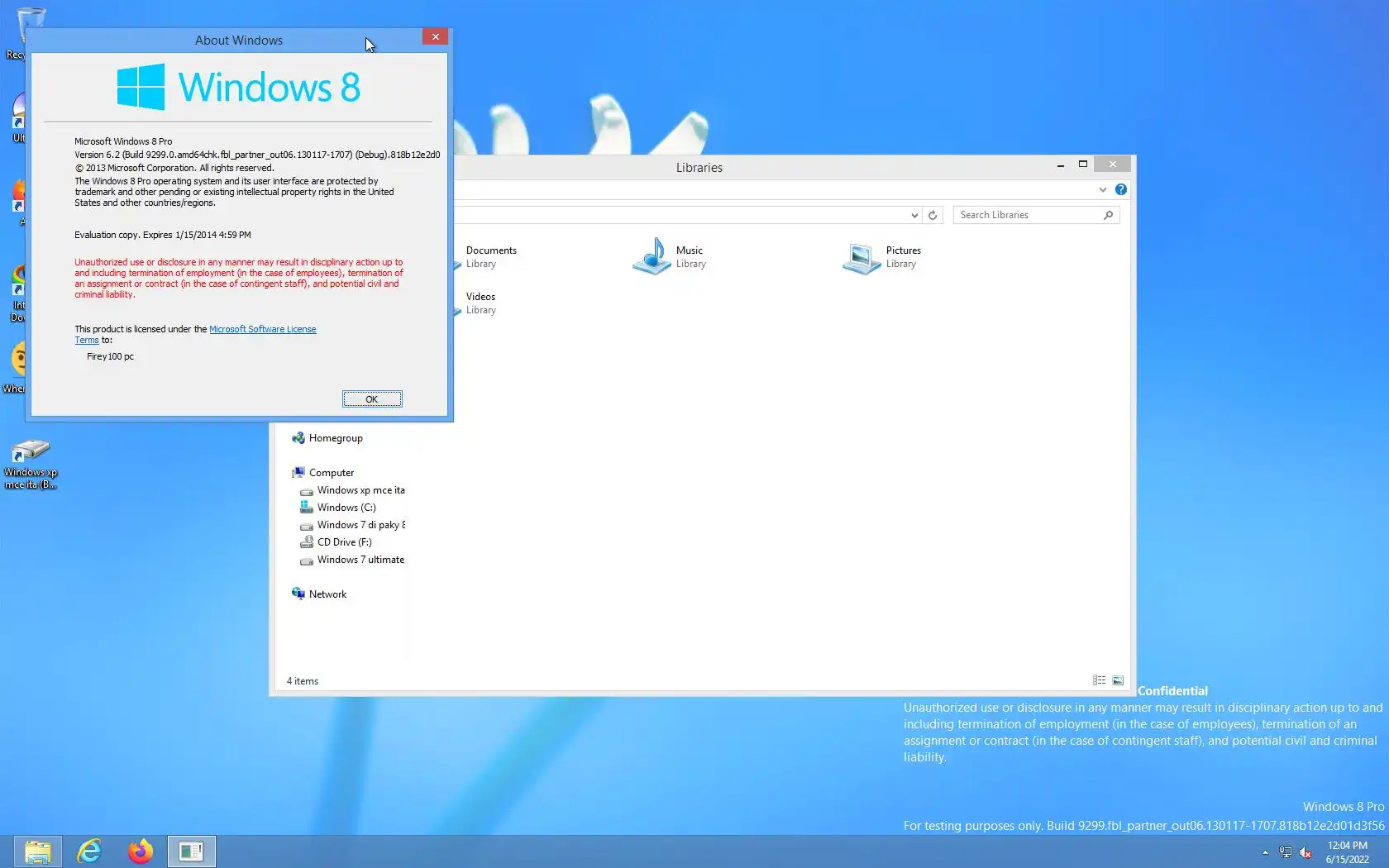Select Computer in the navigation pane
The width and height of the screenshot is (1389, 868).
coord(332,473)
